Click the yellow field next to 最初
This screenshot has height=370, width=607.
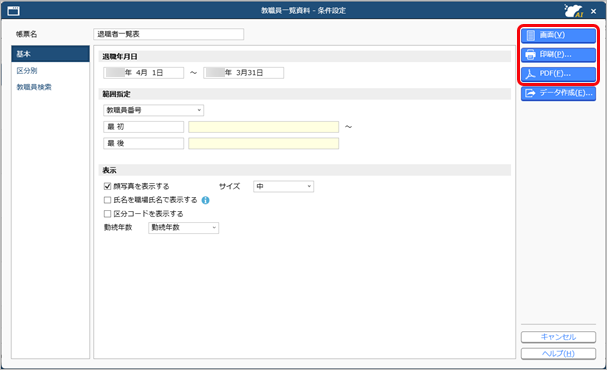(x=264, y=127)
